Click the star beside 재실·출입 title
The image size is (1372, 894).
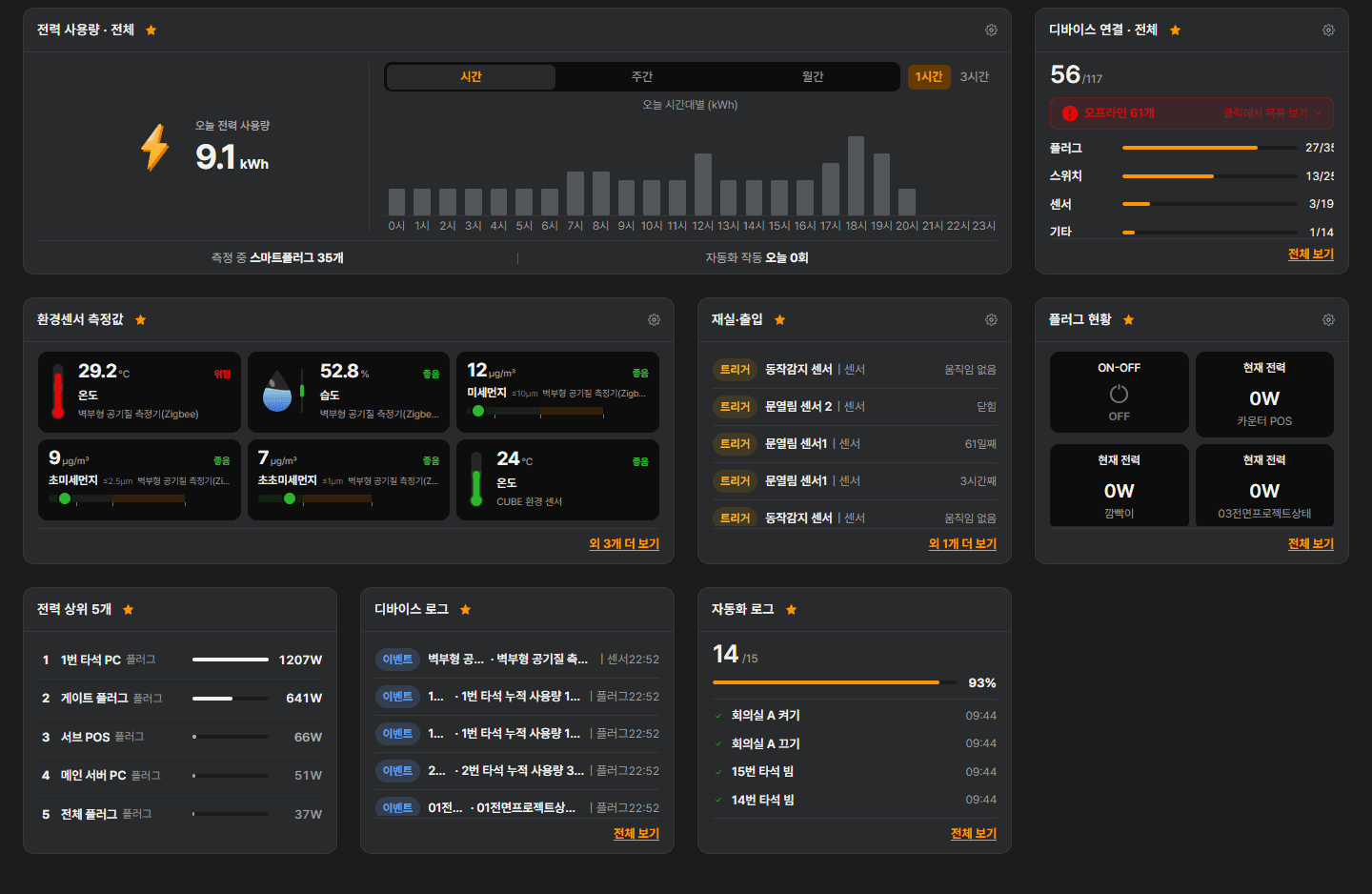[x=779, y=320]
